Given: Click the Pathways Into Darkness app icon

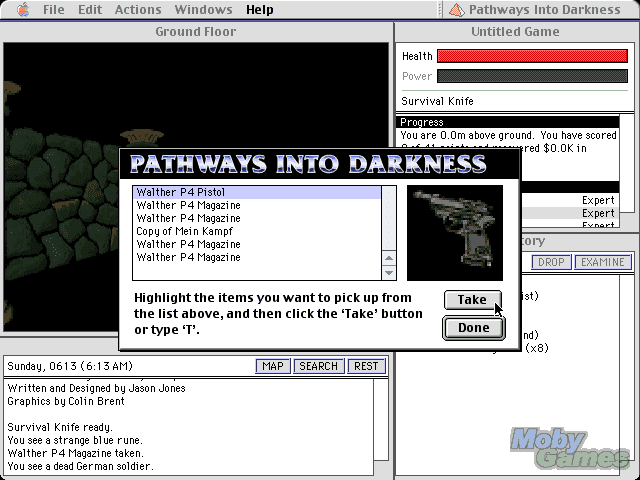Looking at the screenshot, I should (x=457, y=10).
